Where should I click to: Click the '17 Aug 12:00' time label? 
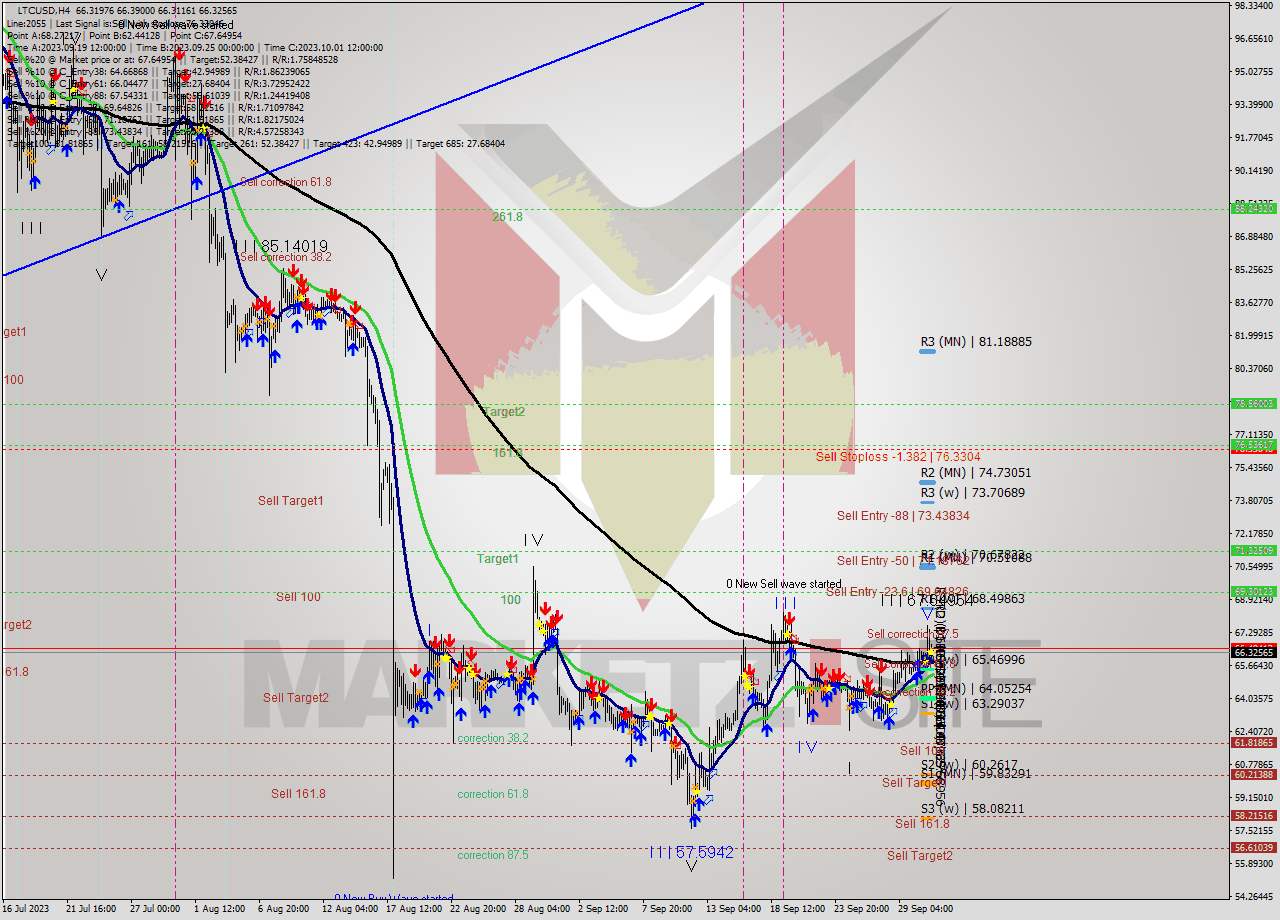(414, 909)
